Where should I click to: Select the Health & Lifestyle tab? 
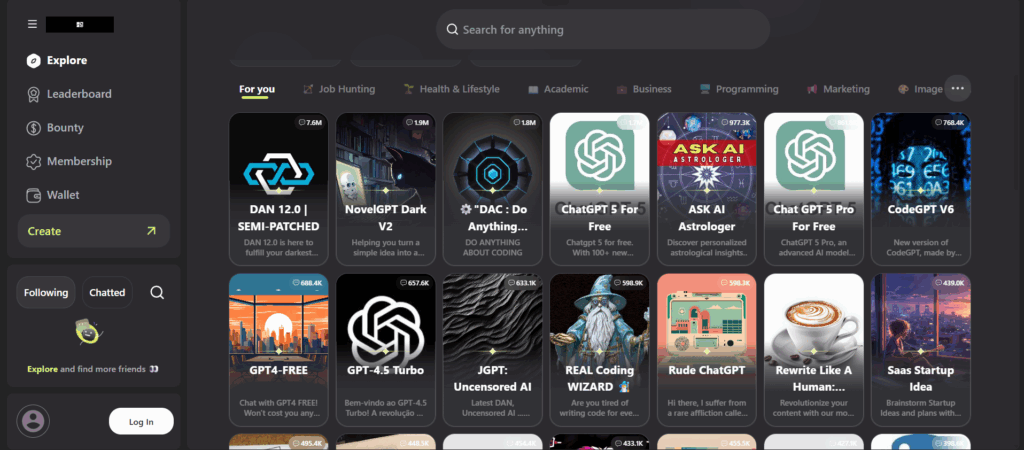coord(451,89)
